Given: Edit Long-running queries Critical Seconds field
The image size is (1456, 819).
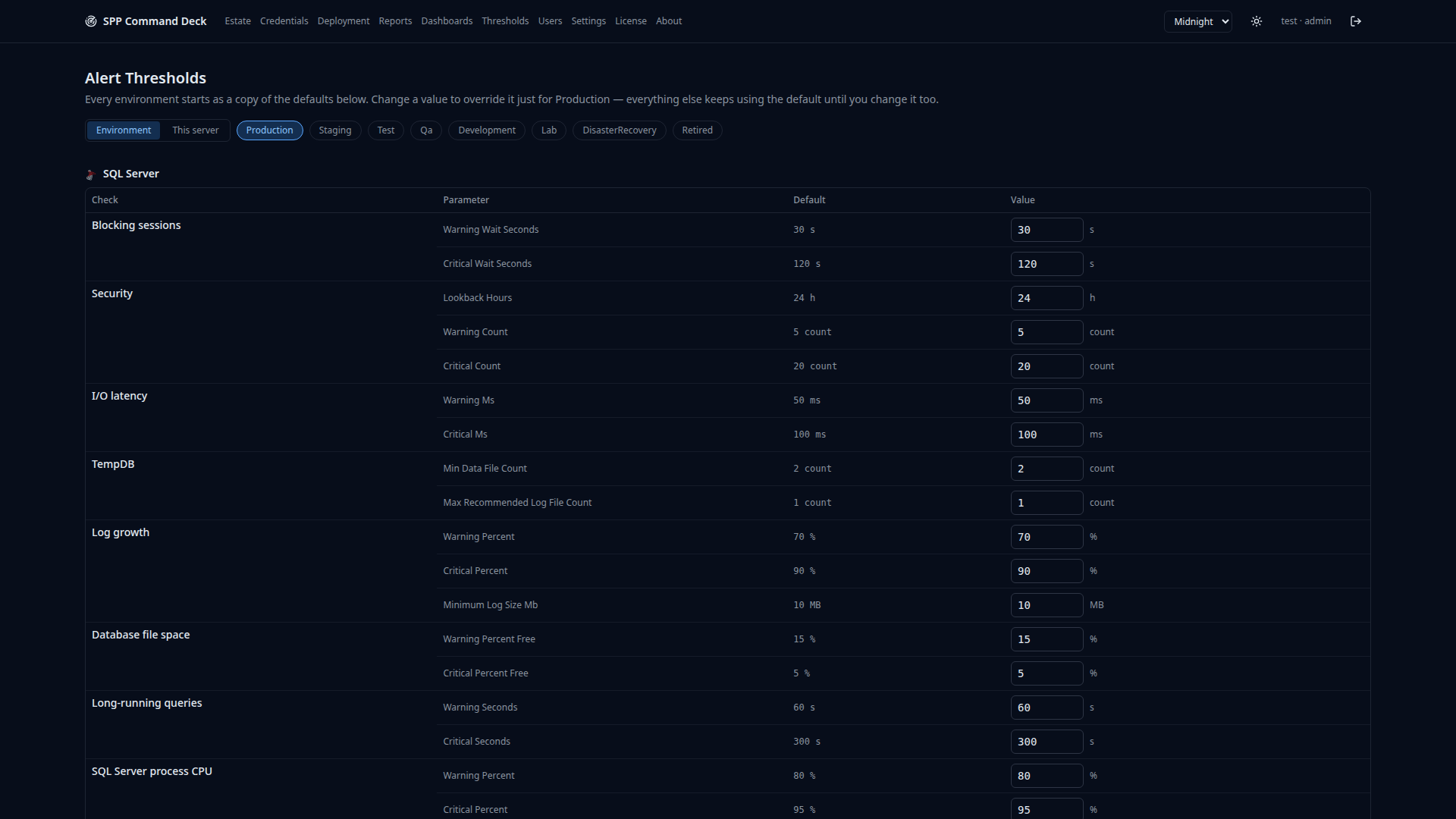Looking at the screenshot, I should tap(1046, 742).
